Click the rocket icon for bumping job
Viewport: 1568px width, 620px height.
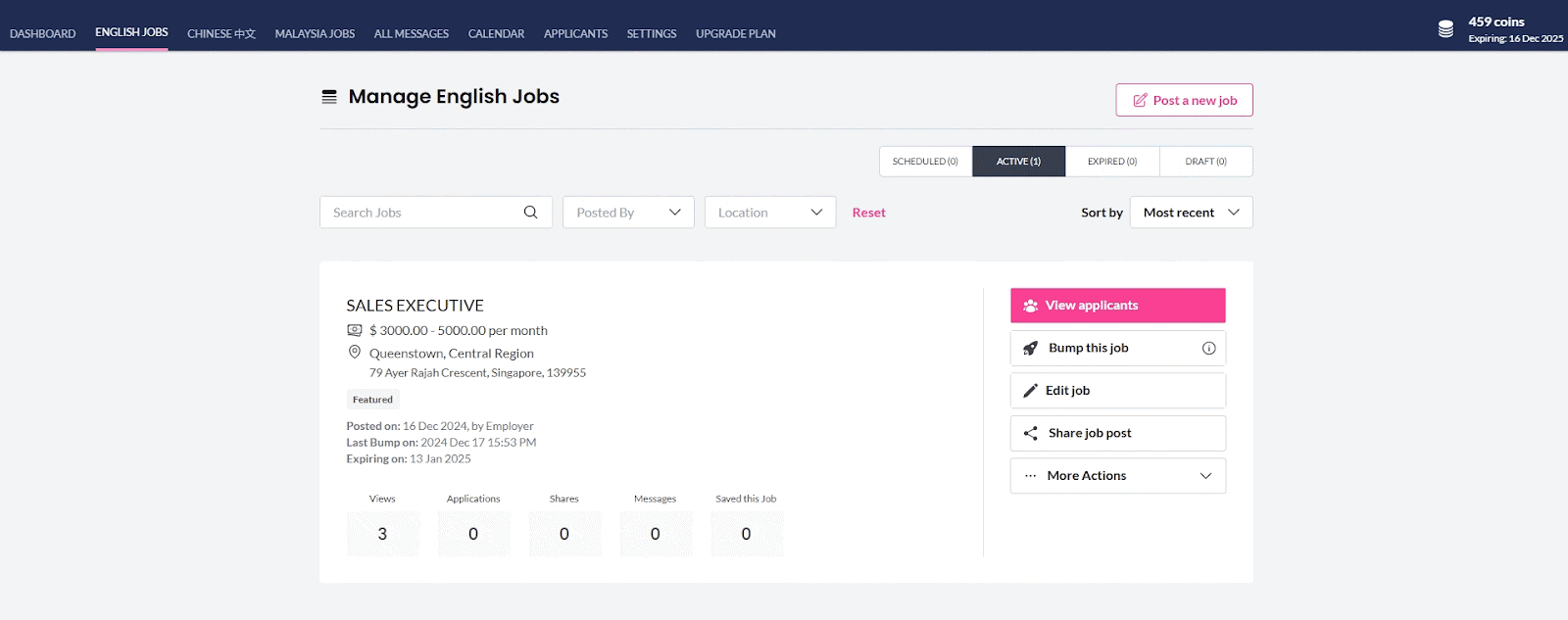coord(1030,349)
